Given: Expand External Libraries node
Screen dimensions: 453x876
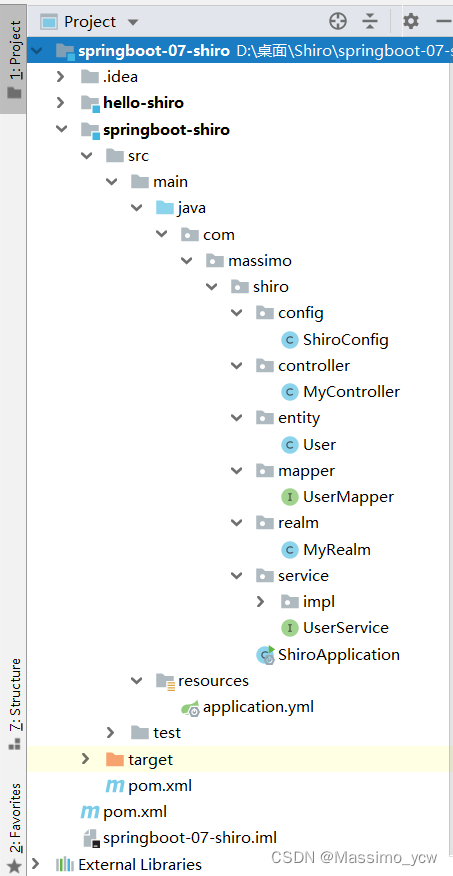Looking at the screenshot, I should pos(35,864).
